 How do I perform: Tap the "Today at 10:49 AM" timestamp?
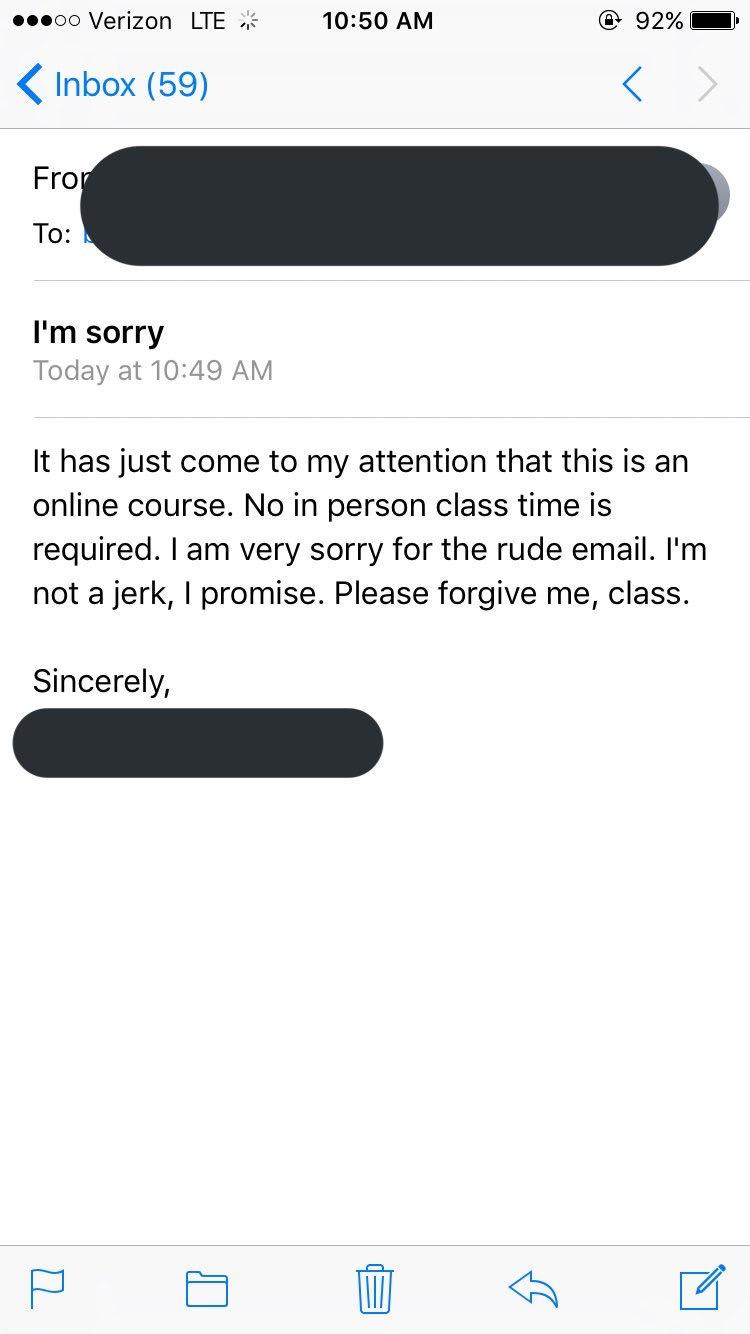click(152, 370)
